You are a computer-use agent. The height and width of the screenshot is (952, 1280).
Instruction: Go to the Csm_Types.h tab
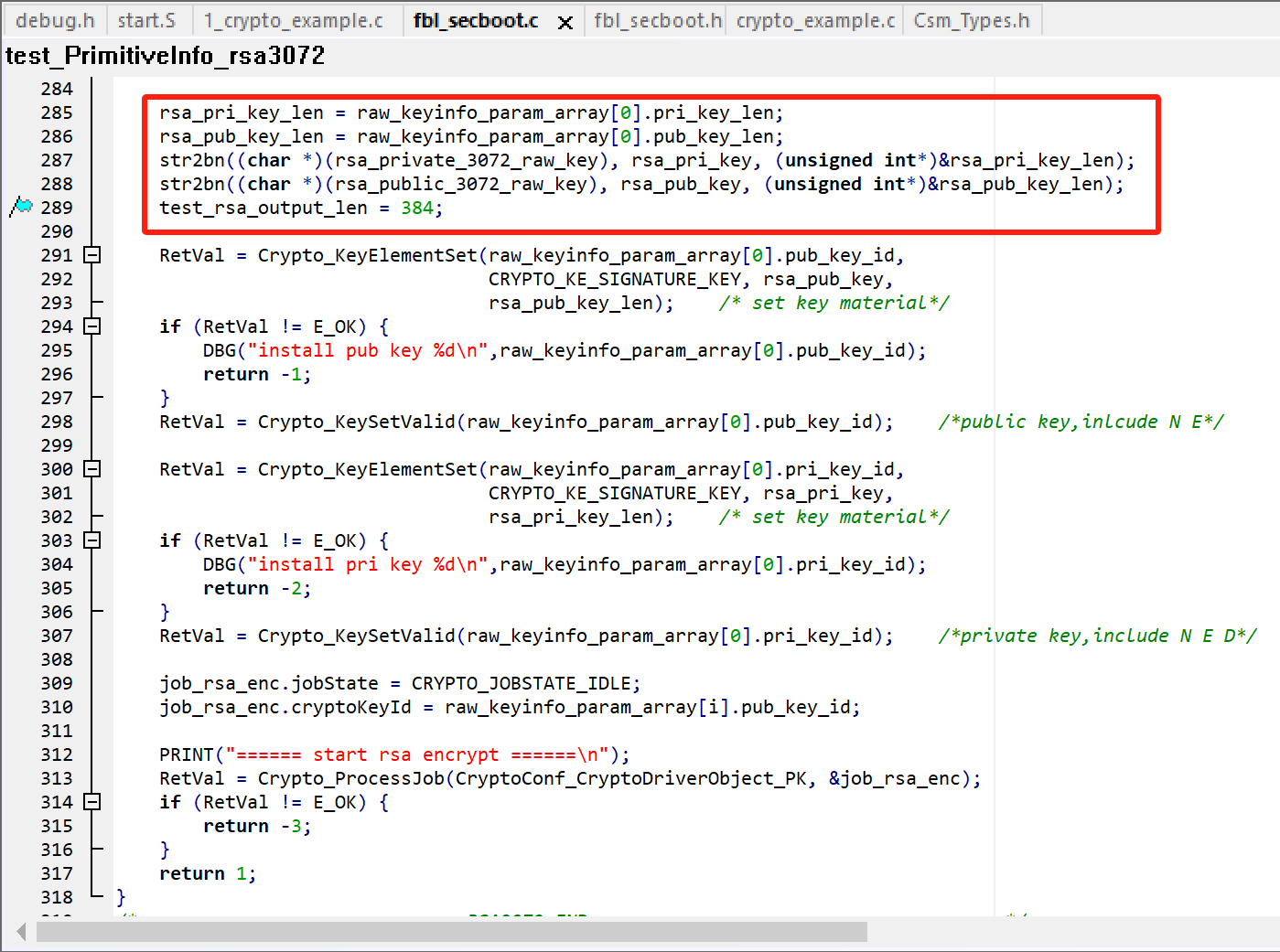(x=971, y=20)
